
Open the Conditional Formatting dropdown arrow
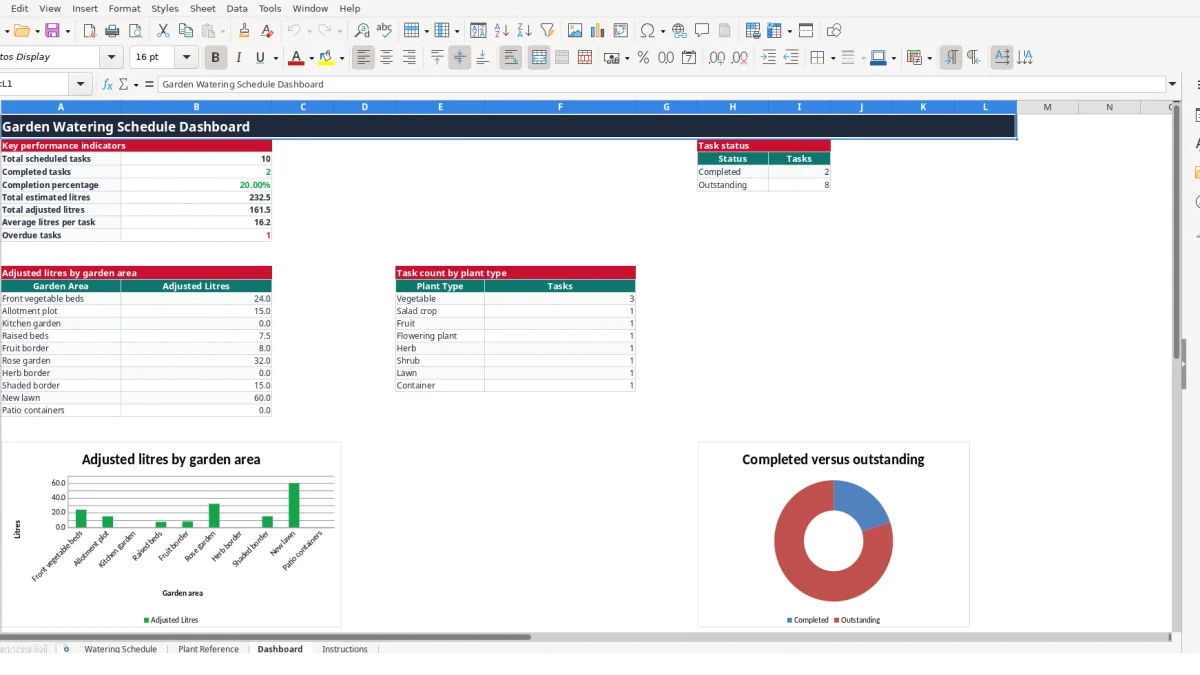pos(930,58)
